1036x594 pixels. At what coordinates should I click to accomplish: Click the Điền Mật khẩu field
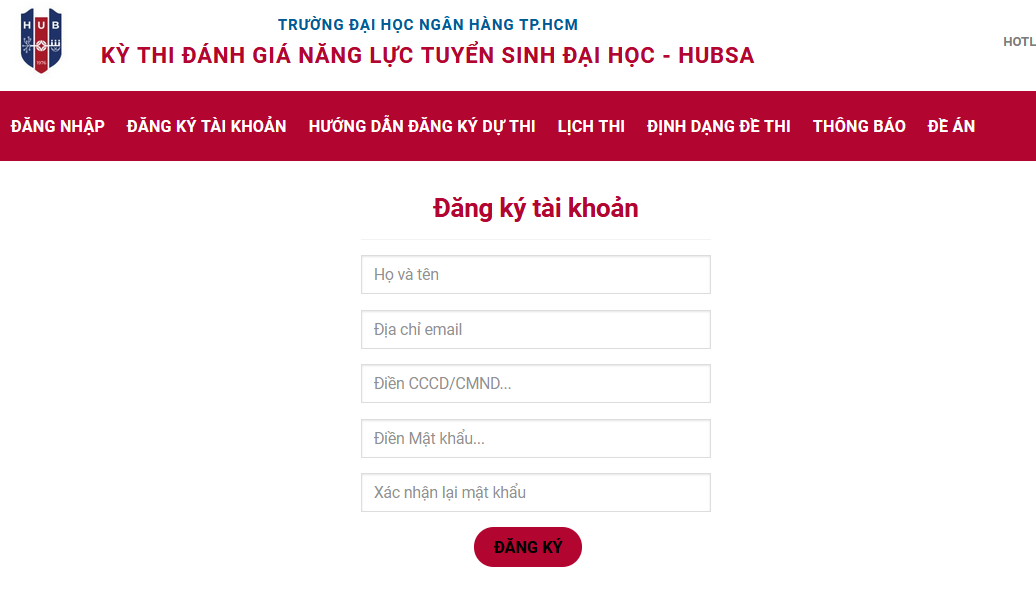click(536, 438)
